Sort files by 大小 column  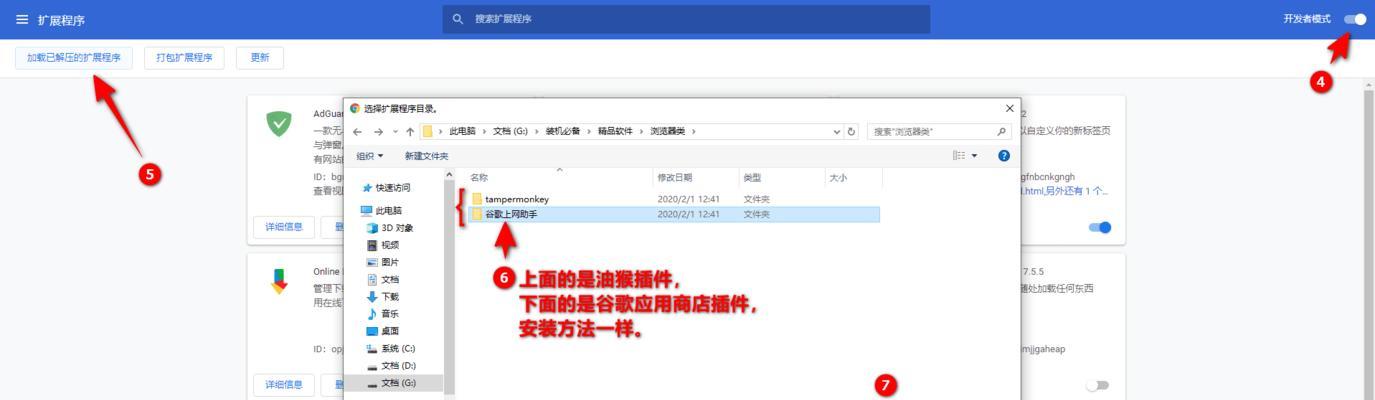point(853,177)
